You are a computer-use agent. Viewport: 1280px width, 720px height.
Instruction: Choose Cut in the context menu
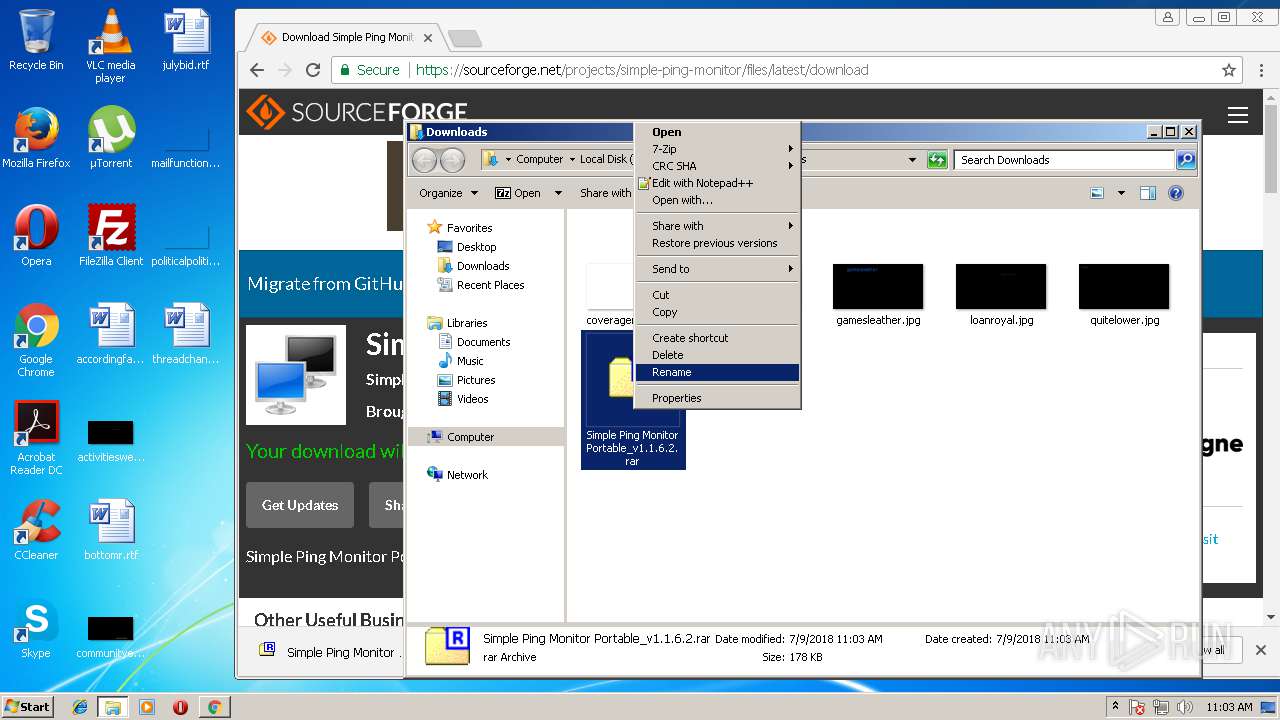(x=718, y=295)
